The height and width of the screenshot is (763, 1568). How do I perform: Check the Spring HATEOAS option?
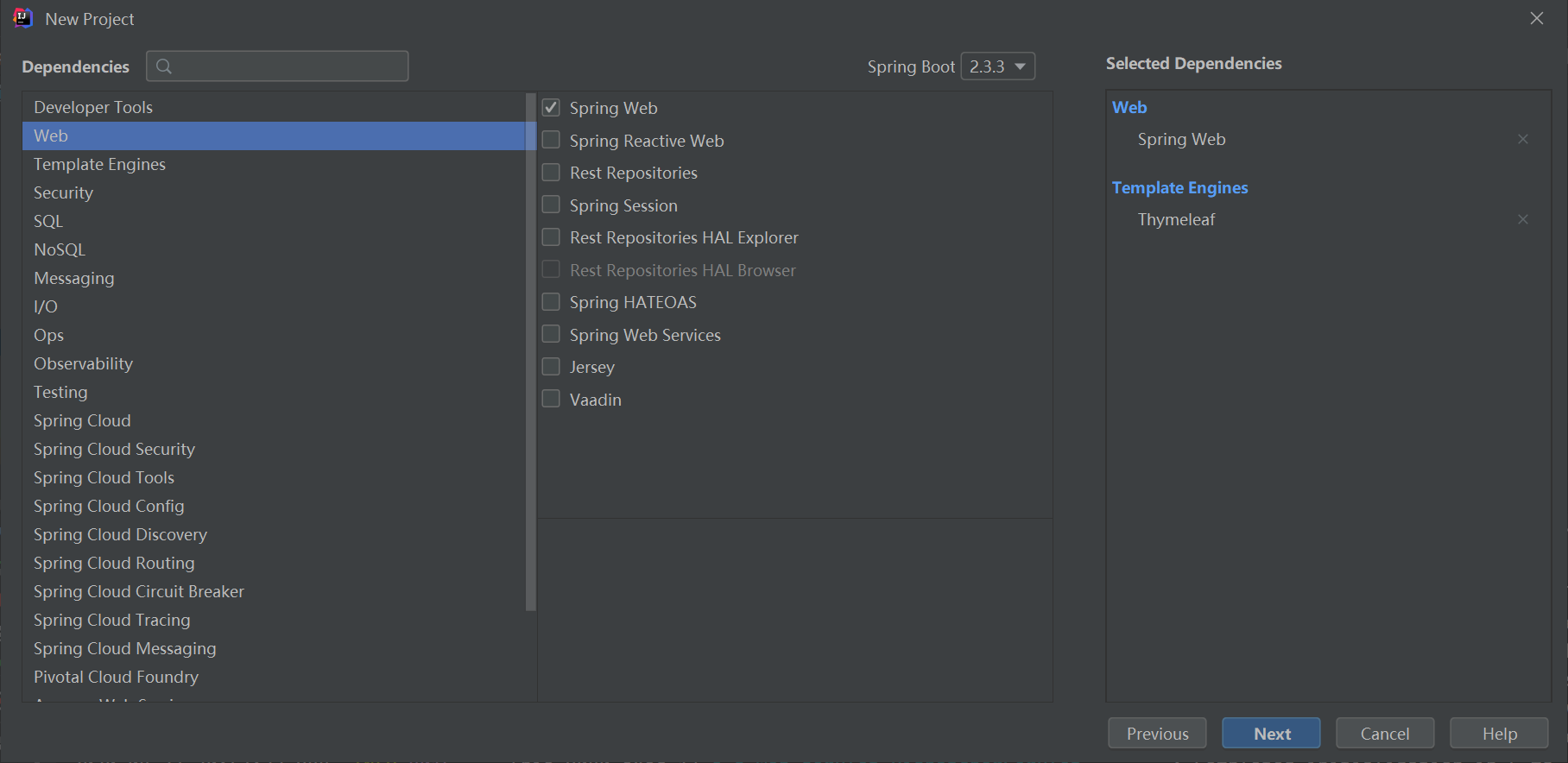click(x=551, y=302)
